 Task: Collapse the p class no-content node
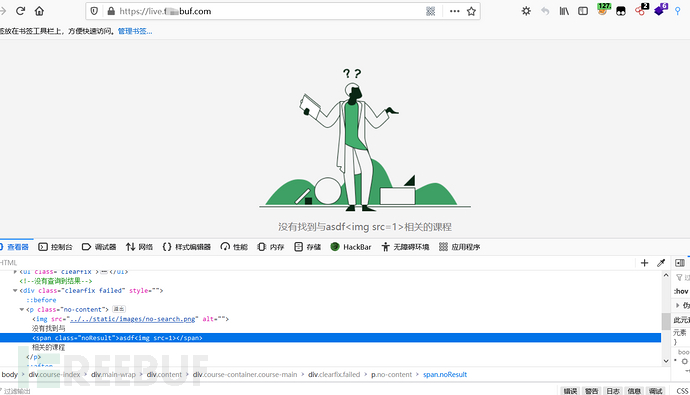click(x=22, y=309)
